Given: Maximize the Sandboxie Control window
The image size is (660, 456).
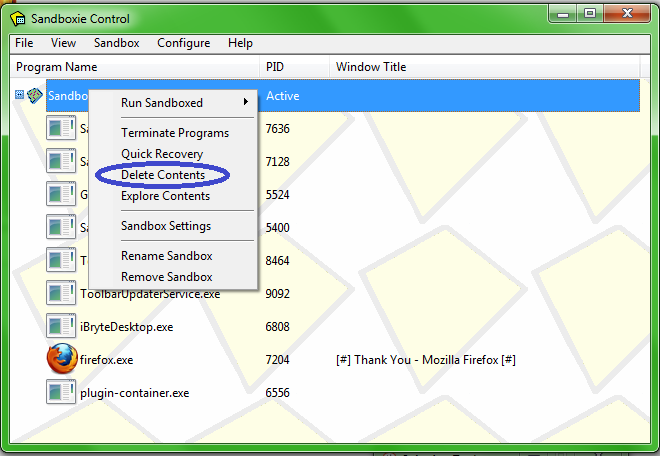Looking at the screenshot, I should tap(590, 14).
